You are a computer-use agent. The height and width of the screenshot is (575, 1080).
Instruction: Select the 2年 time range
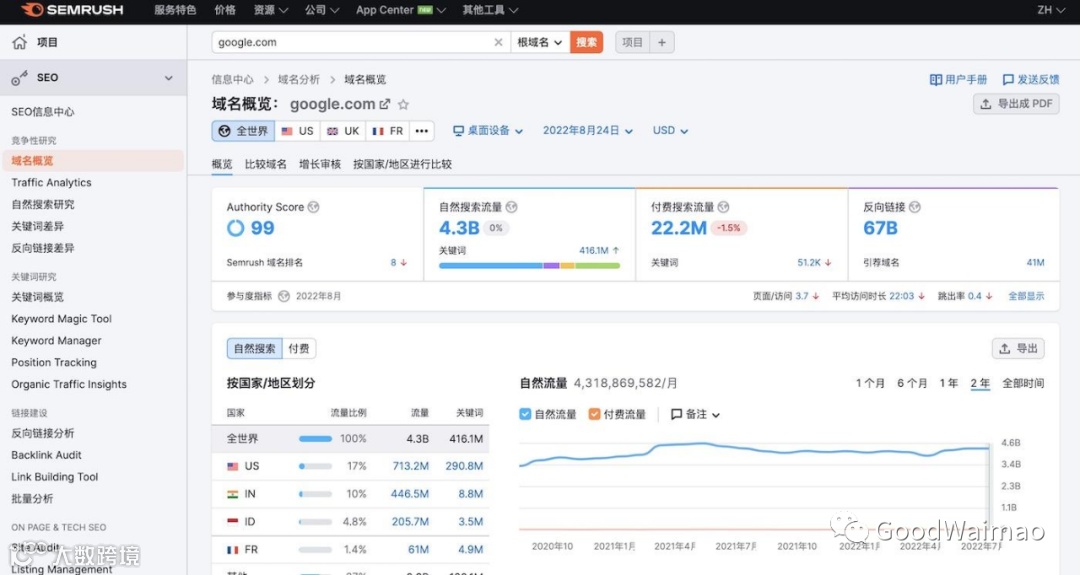click(x=980, y=383)
